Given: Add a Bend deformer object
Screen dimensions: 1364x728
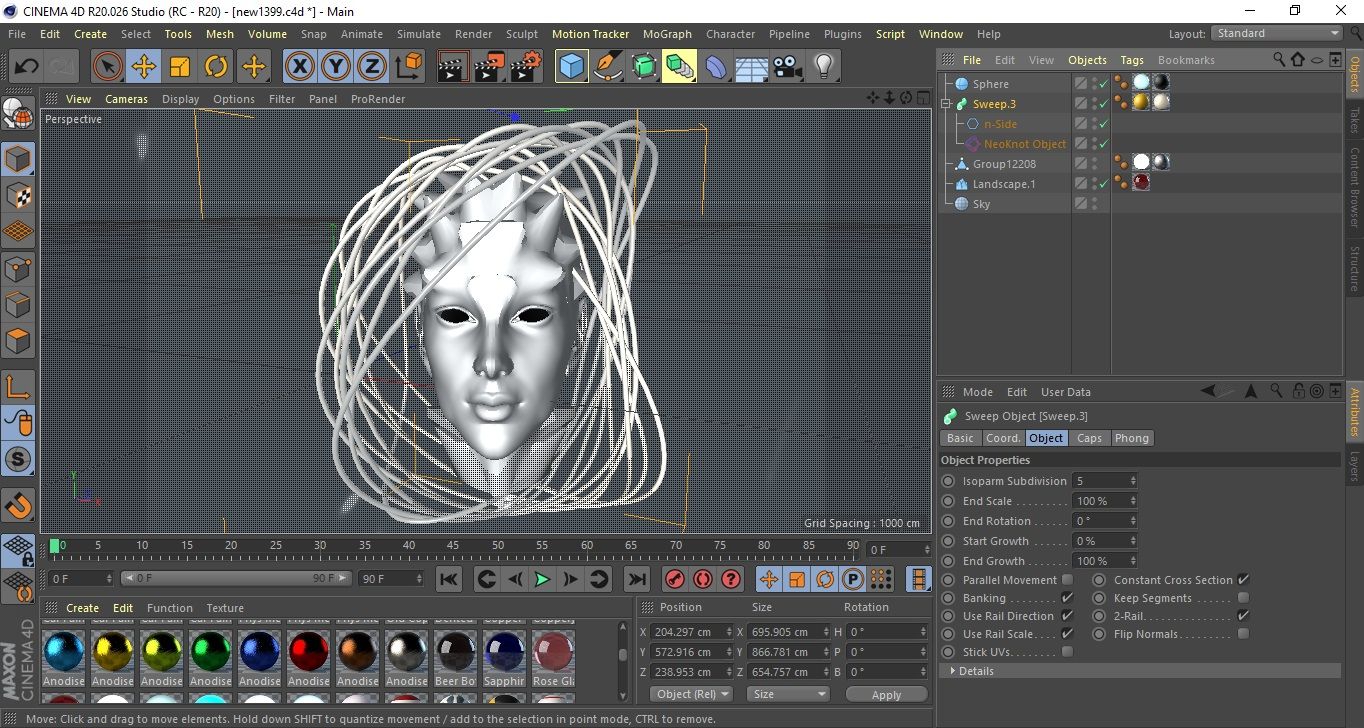Looking at the screenshot, I should click(717, 67).
